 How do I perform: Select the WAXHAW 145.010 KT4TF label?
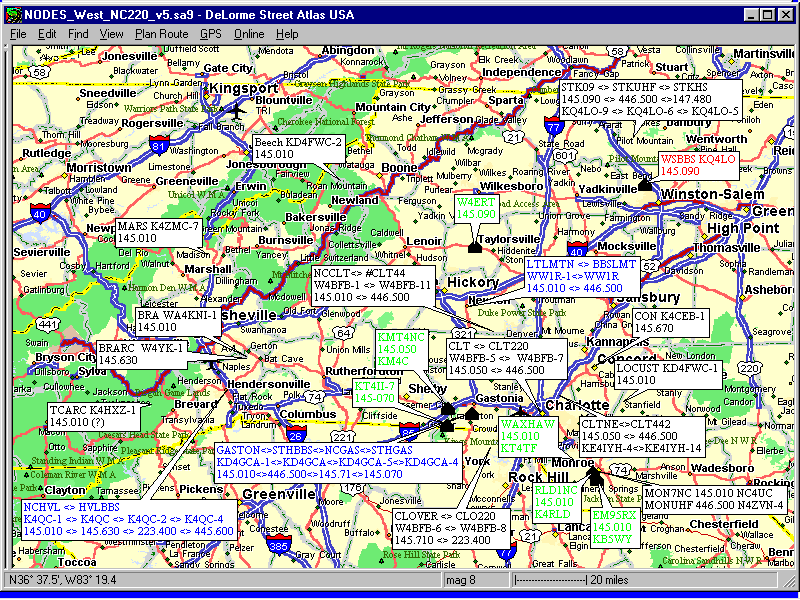tap(527, 436)
